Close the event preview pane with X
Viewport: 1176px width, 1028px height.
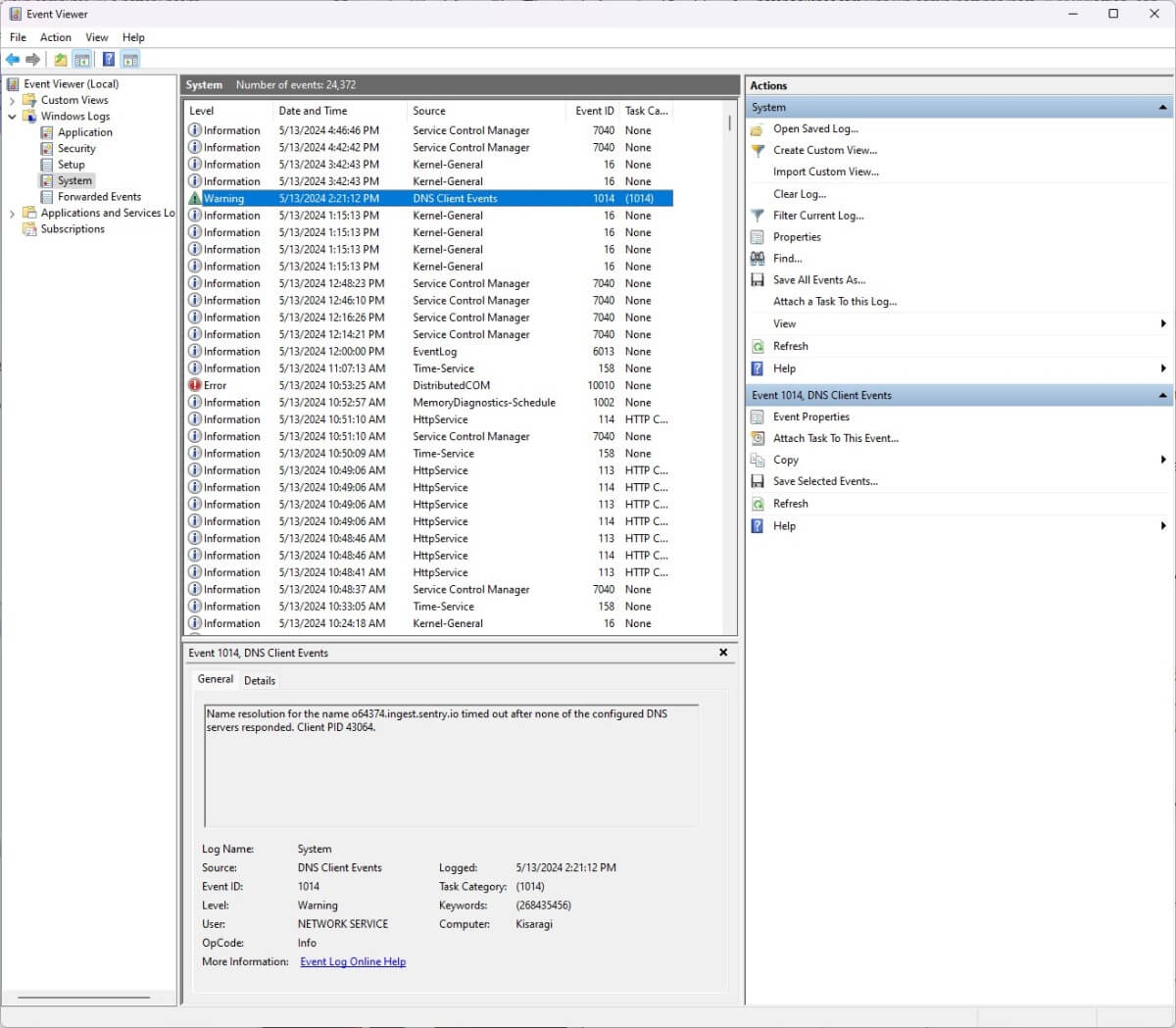tap(723, 653)
